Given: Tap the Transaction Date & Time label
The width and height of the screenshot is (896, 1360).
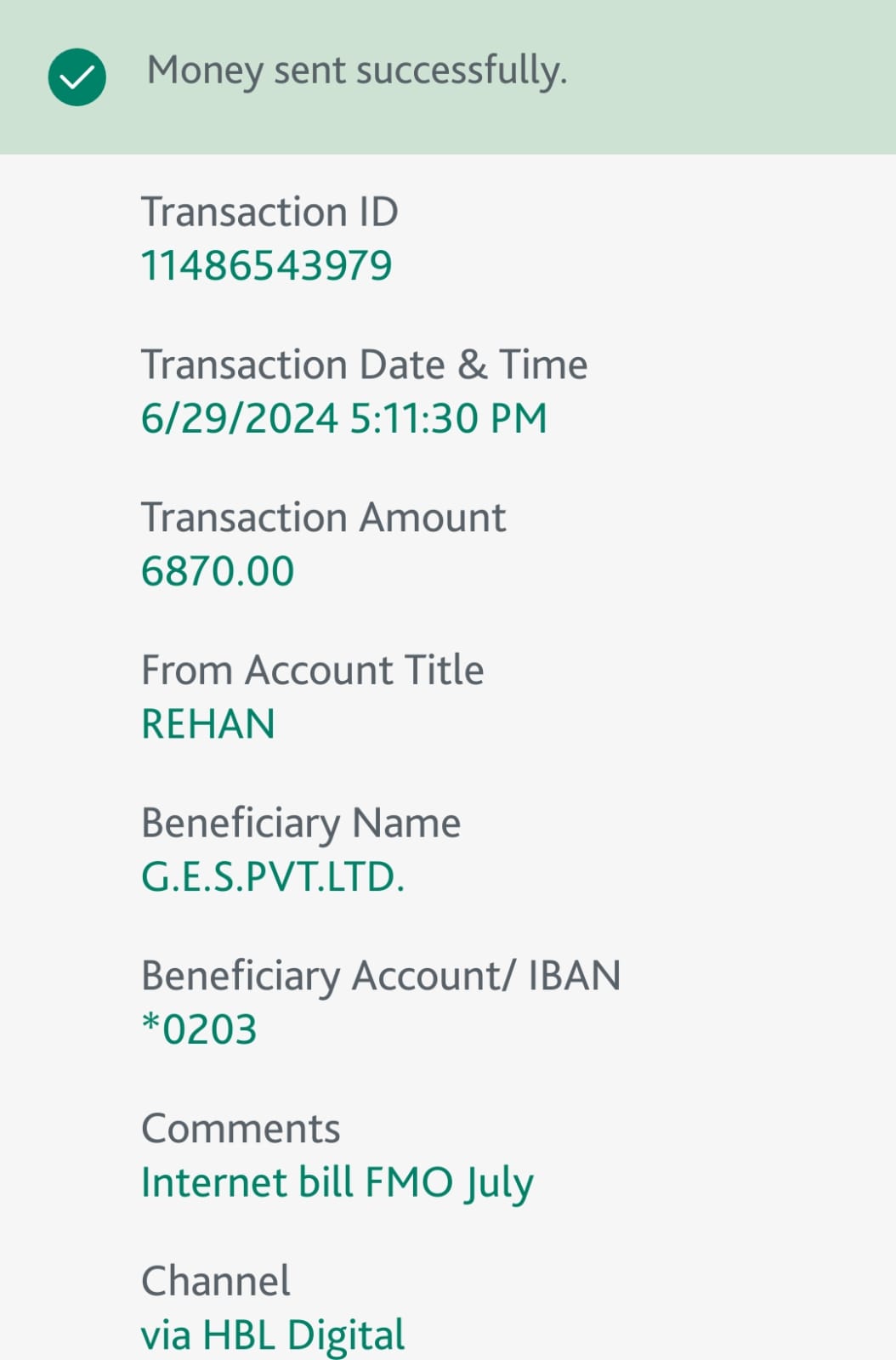Looking at the screenshot, I should (364, 365).
